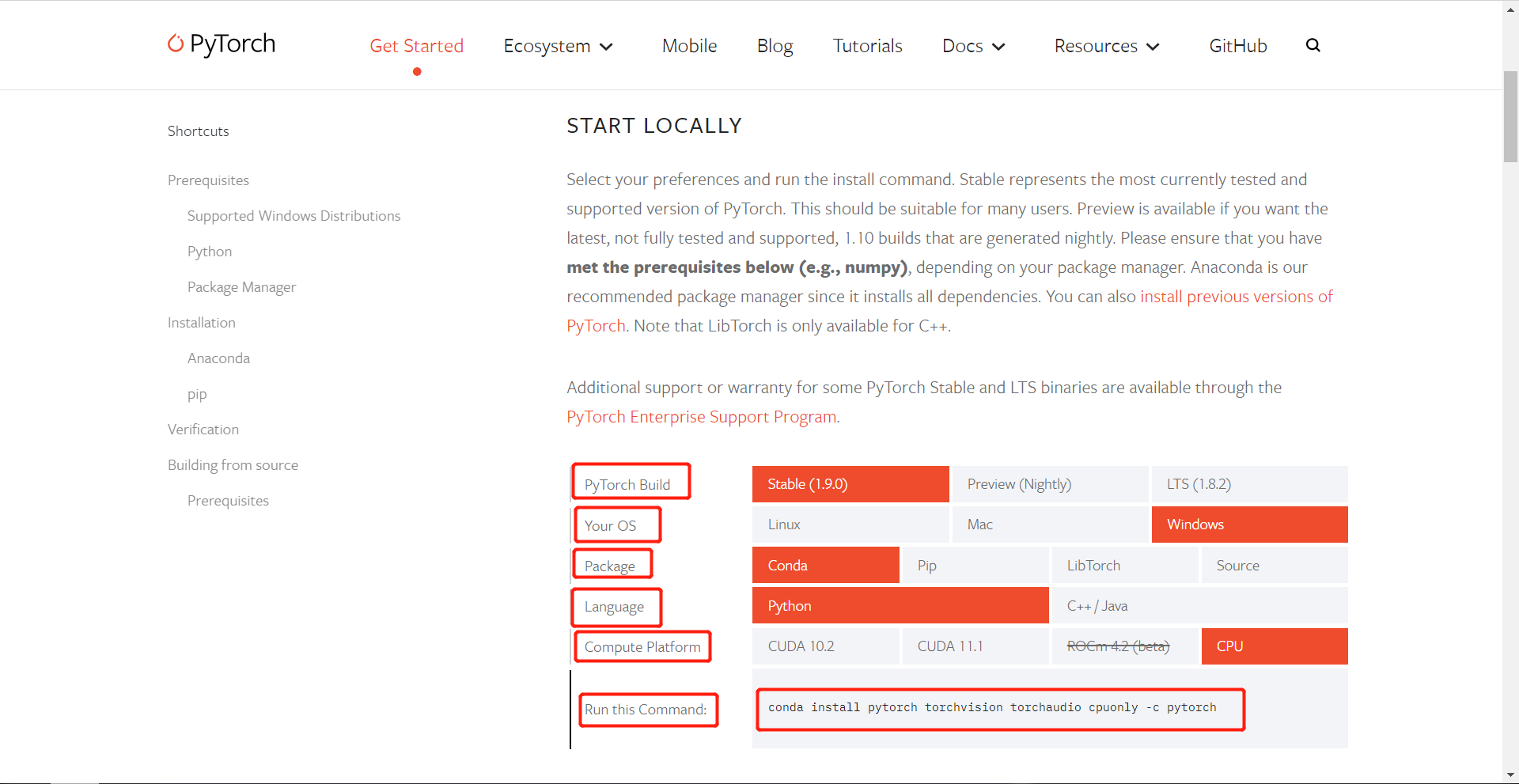Expand the Resources dropdown menu
This screenshot has height=784, width=1519.
1108,46
